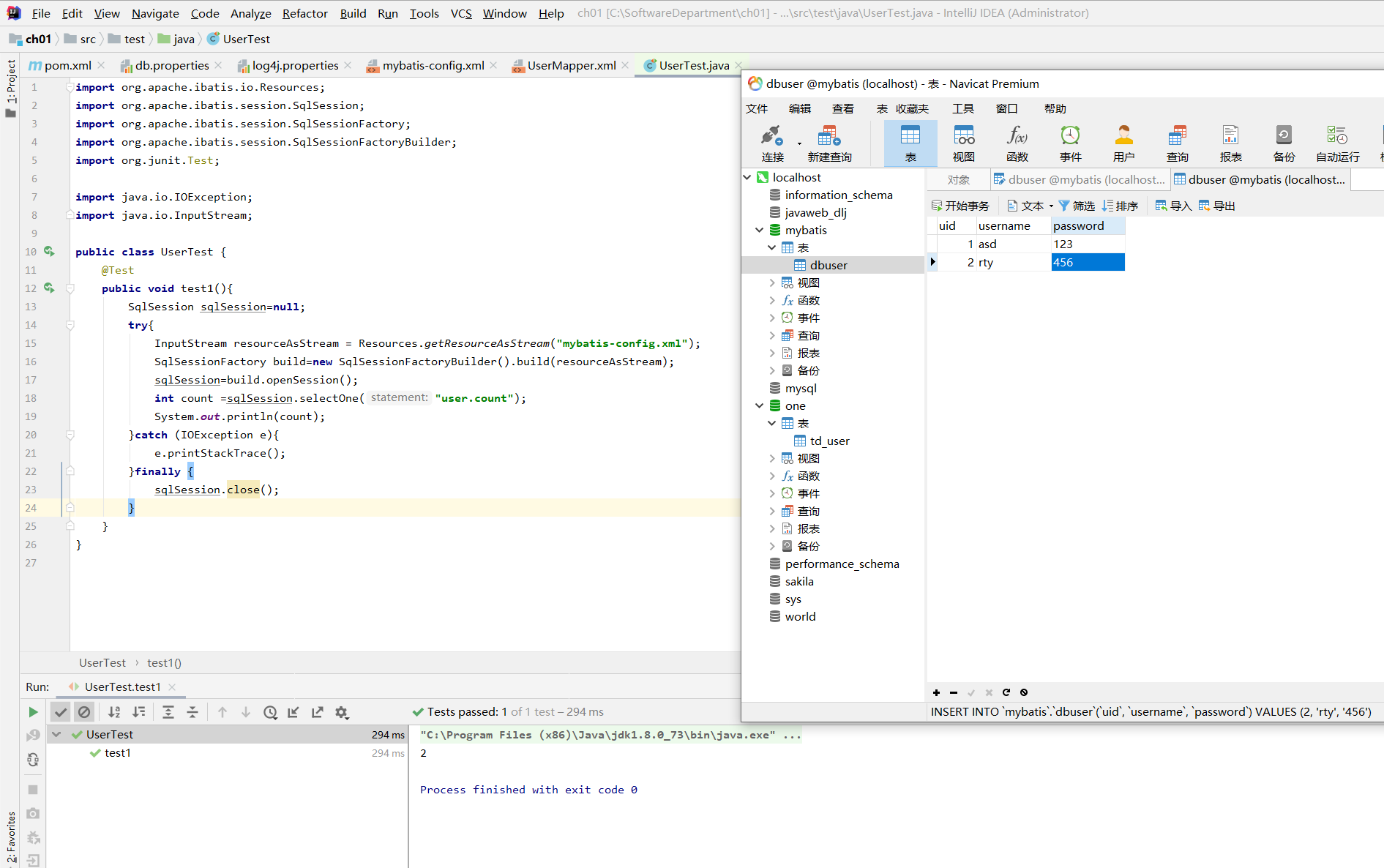Open IntelliJ Build menu
Image resolution: width=1384 pixels, height=868 pixels.
353,13
